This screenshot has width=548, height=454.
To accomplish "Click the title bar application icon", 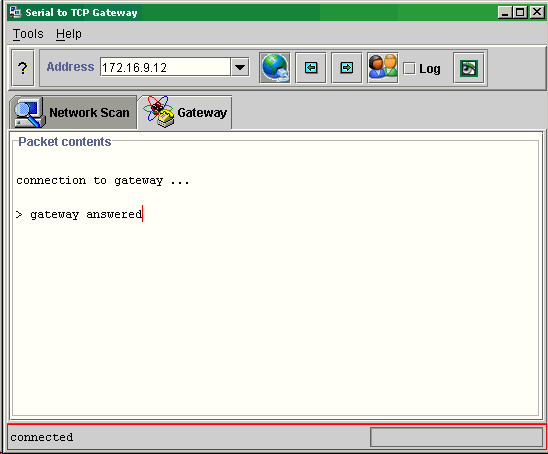I will [15, 12].
